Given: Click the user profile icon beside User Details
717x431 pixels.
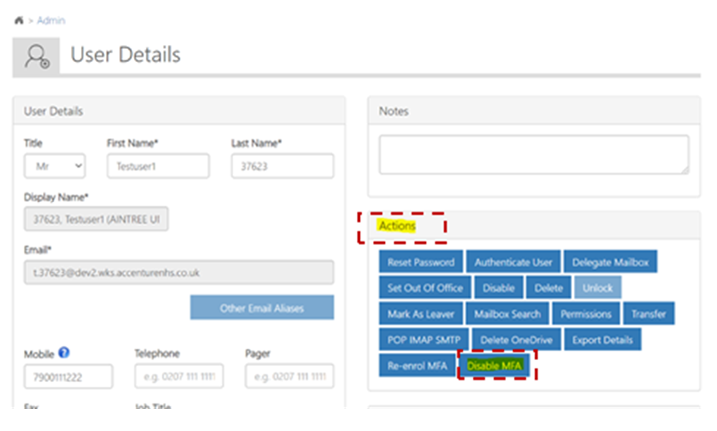Looking at the screenshot, I should pyautogui.click(x=36, y=56).
